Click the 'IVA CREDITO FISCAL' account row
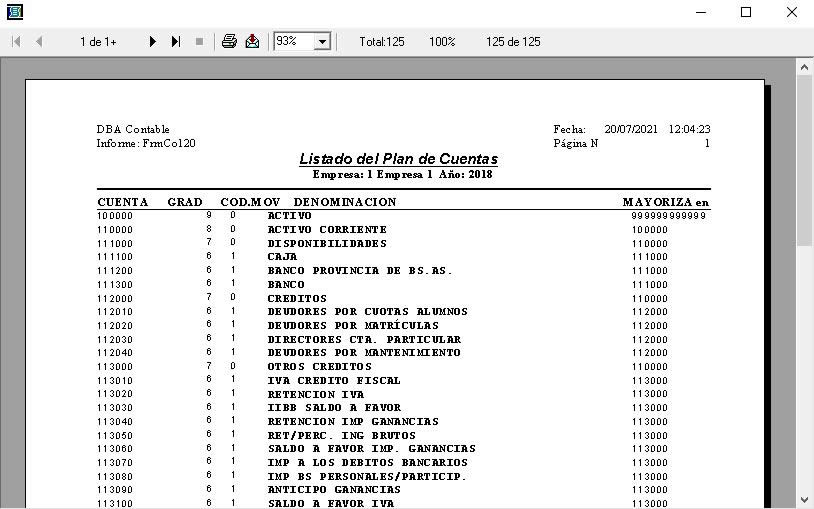The width and height of the screenshot is (814, 509). 333,380
